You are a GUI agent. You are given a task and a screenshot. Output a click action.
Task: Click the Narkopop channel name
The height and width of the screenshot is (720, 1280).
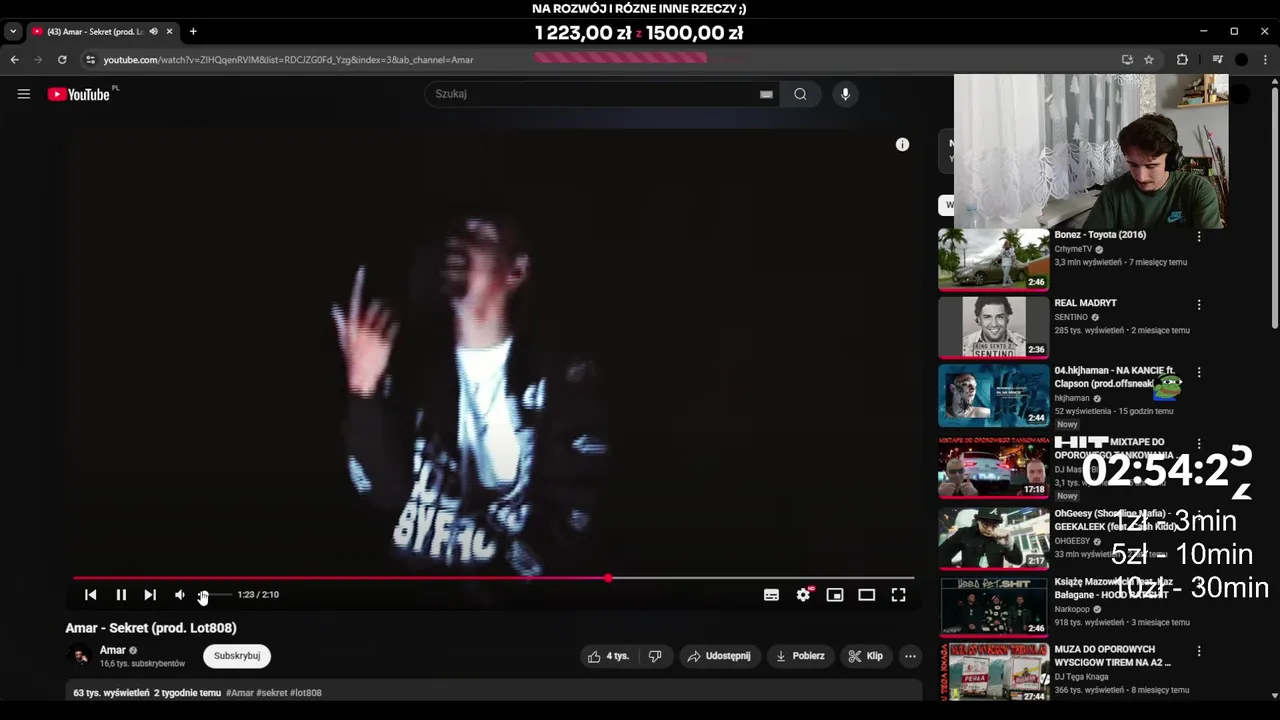click(x=1072, y=609)
